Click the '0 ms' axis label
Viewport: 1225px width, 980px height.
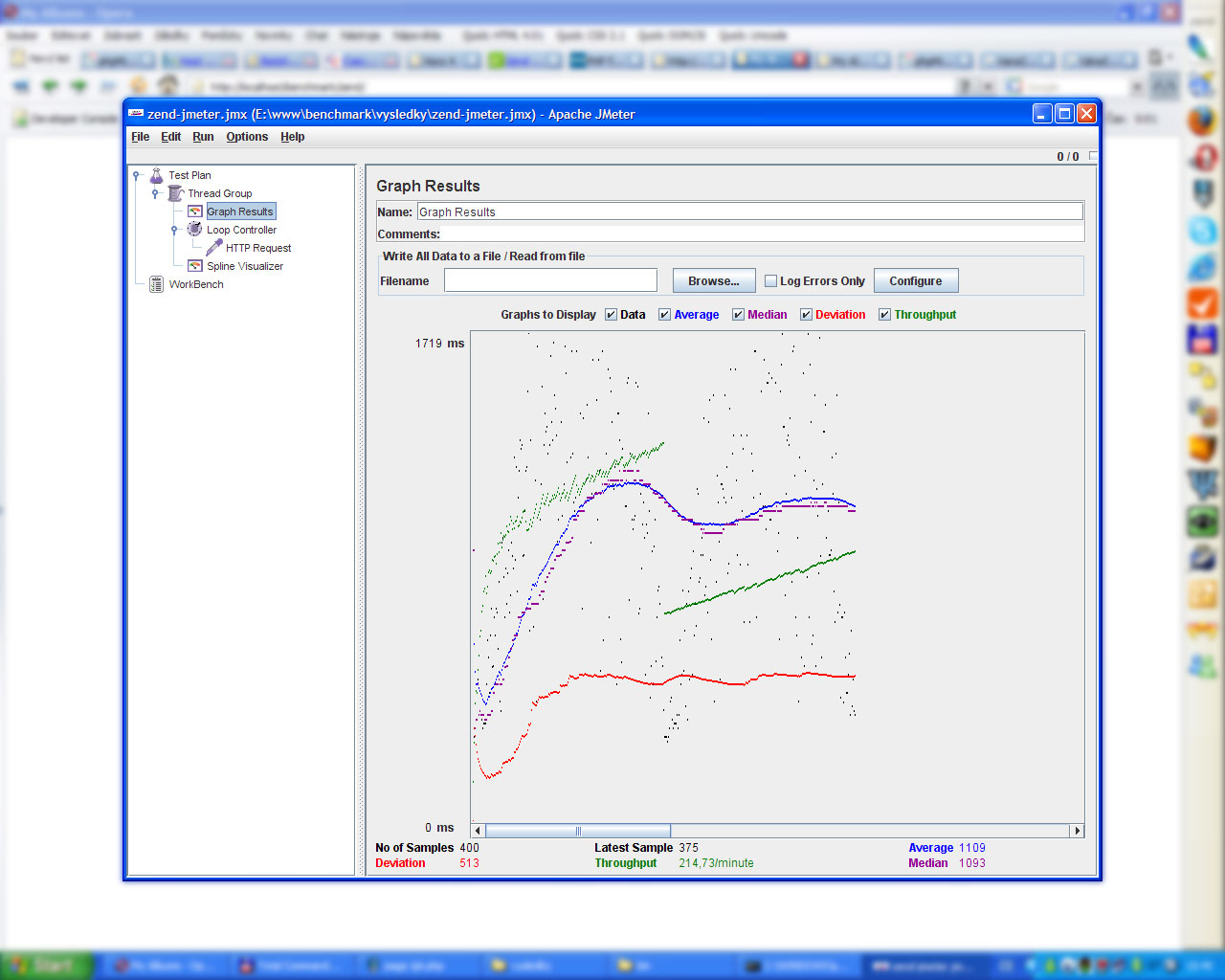pos(439,828)
